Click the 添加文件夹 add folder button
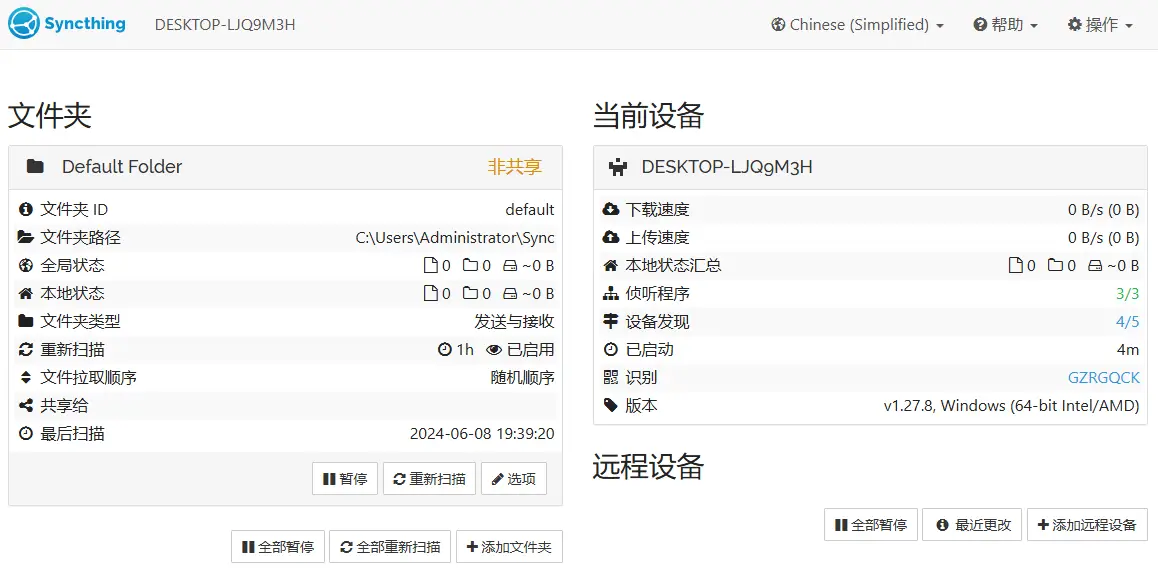Viewport: 1158px width, 572px height. 509,547
